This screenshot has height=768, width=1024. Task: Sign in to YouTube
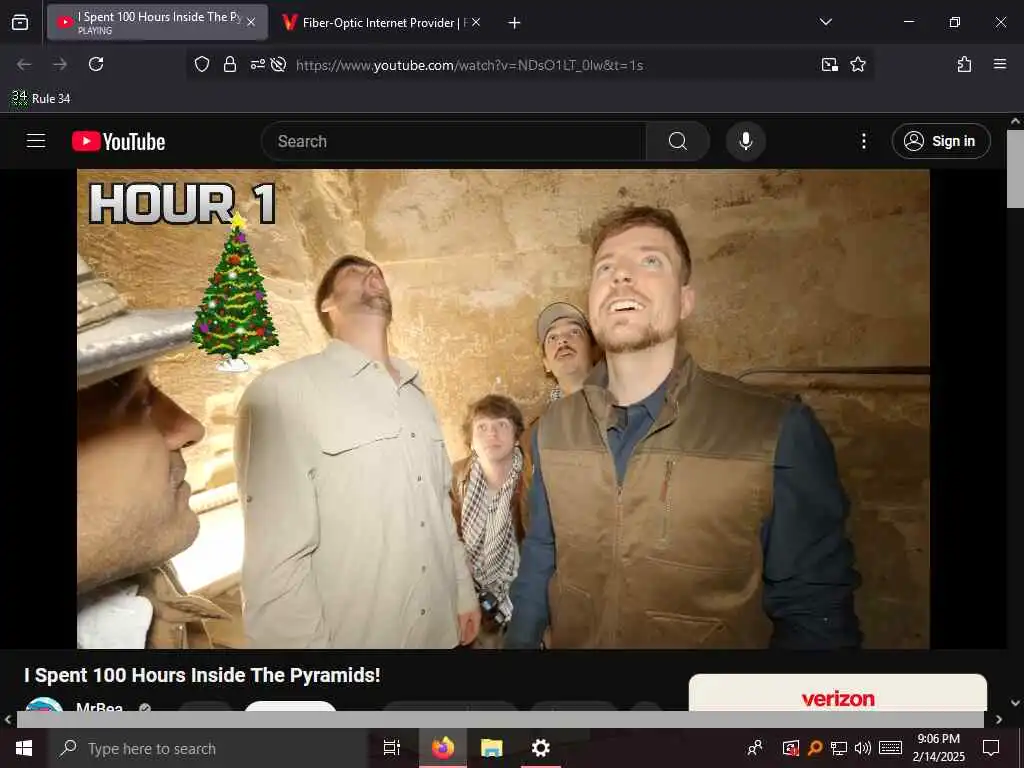(941, 141)
